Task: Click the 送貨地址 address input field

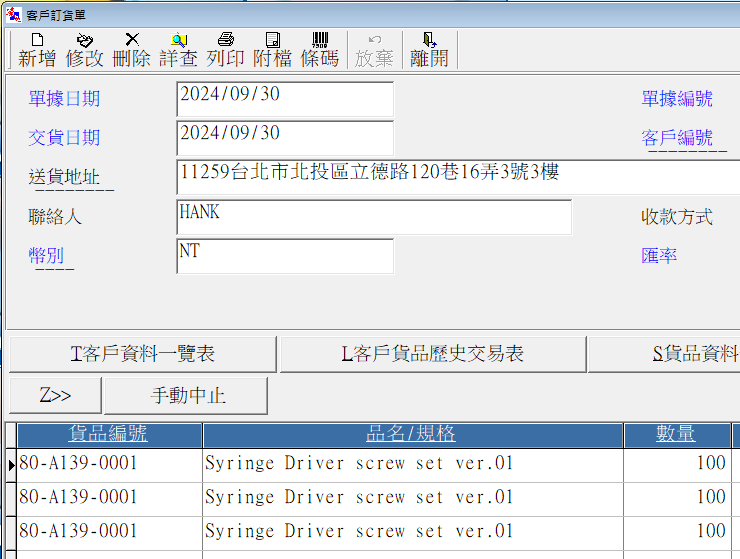Action: pyautogui.click(x=457, y=177)
